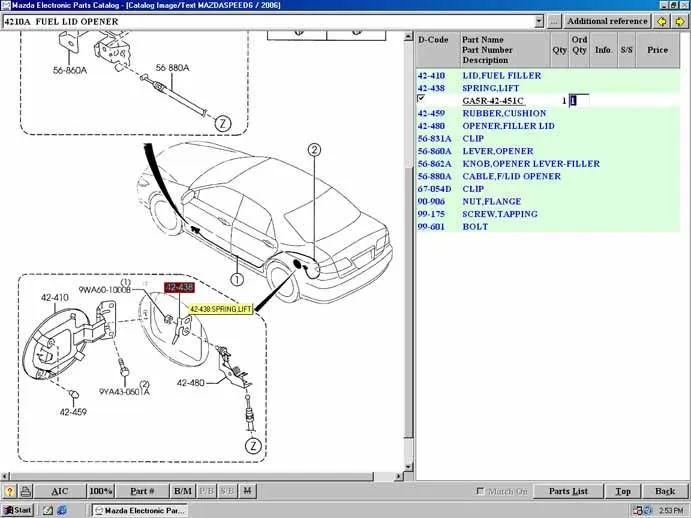Click the Additional reference button
This screenshot has width=691, height=518.
click(606, 21)
